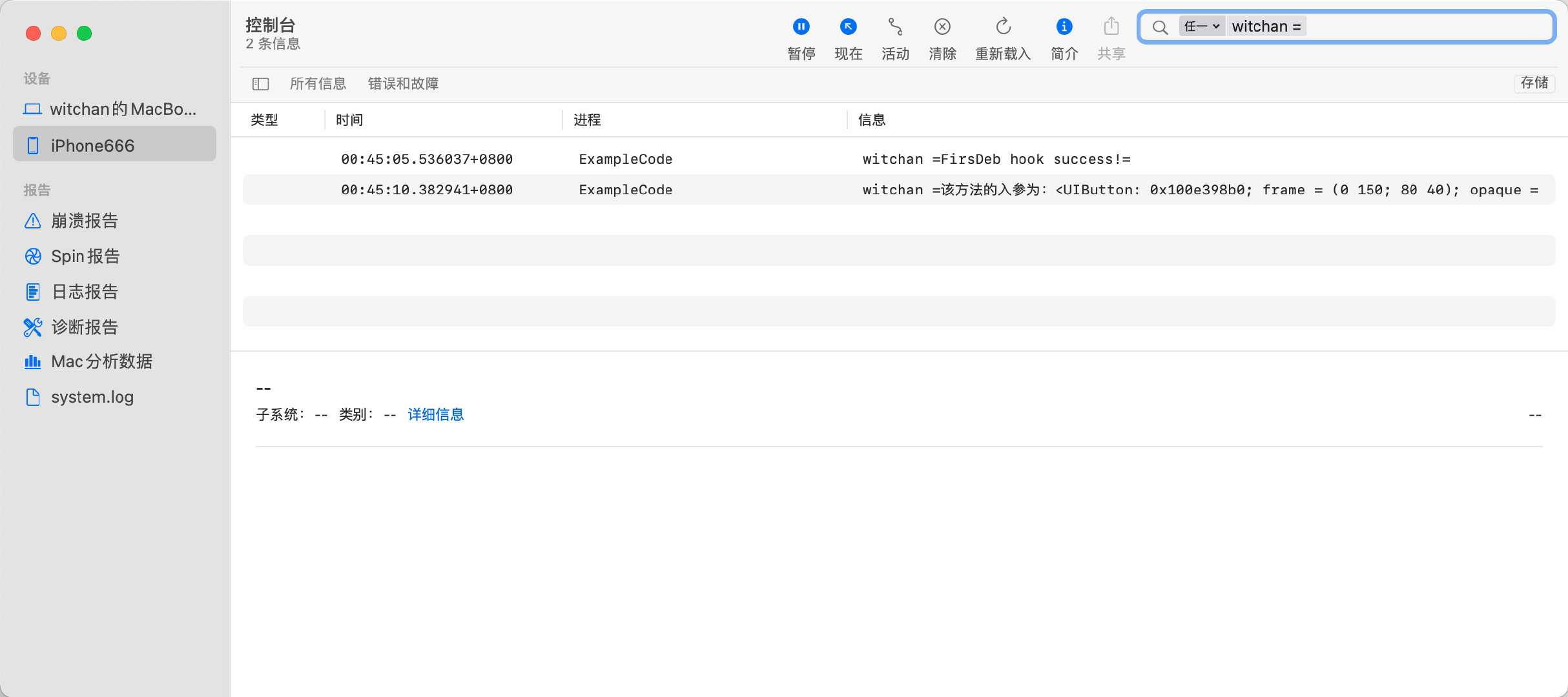Save the search with 存储 button

[1534, 83]
